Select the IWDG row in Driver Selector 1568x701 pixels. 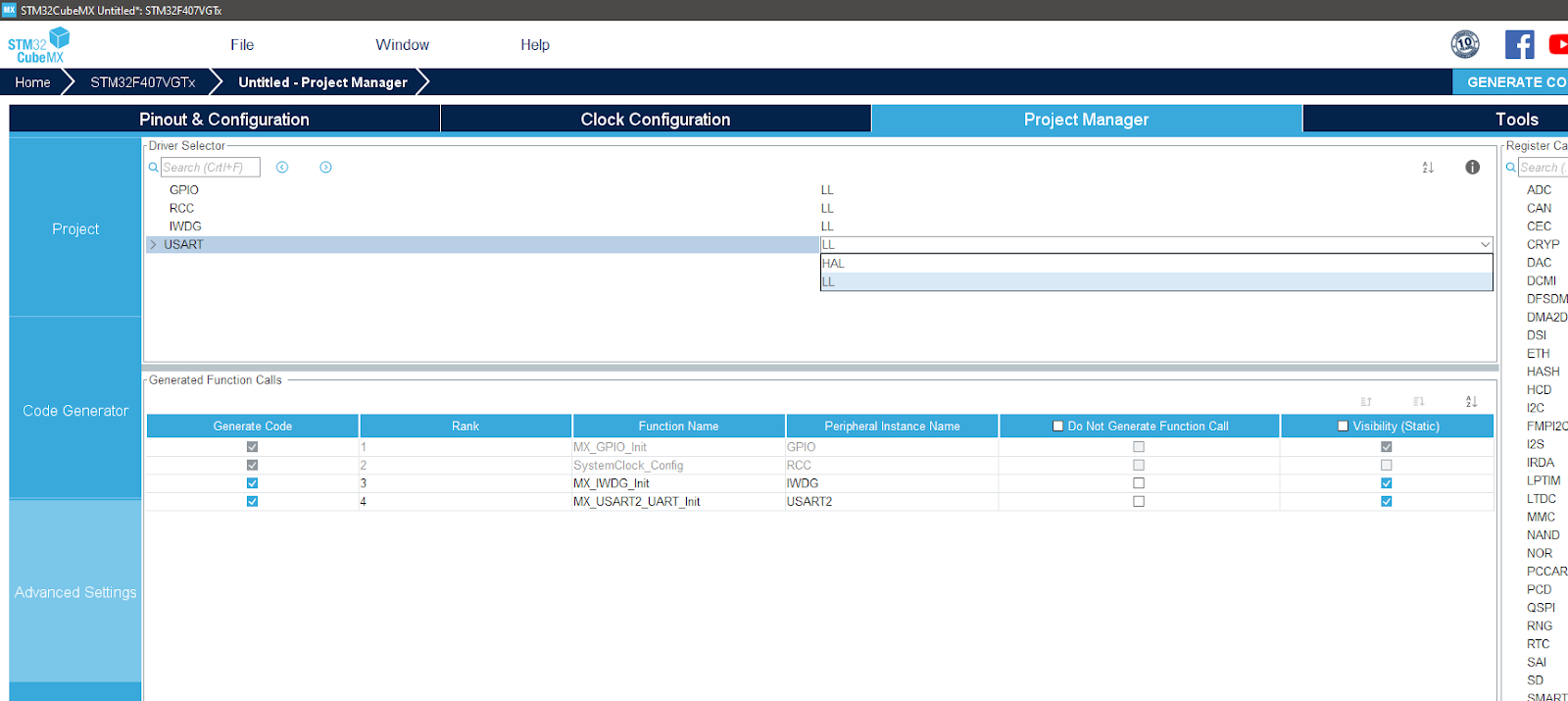[x=185, y=226]
